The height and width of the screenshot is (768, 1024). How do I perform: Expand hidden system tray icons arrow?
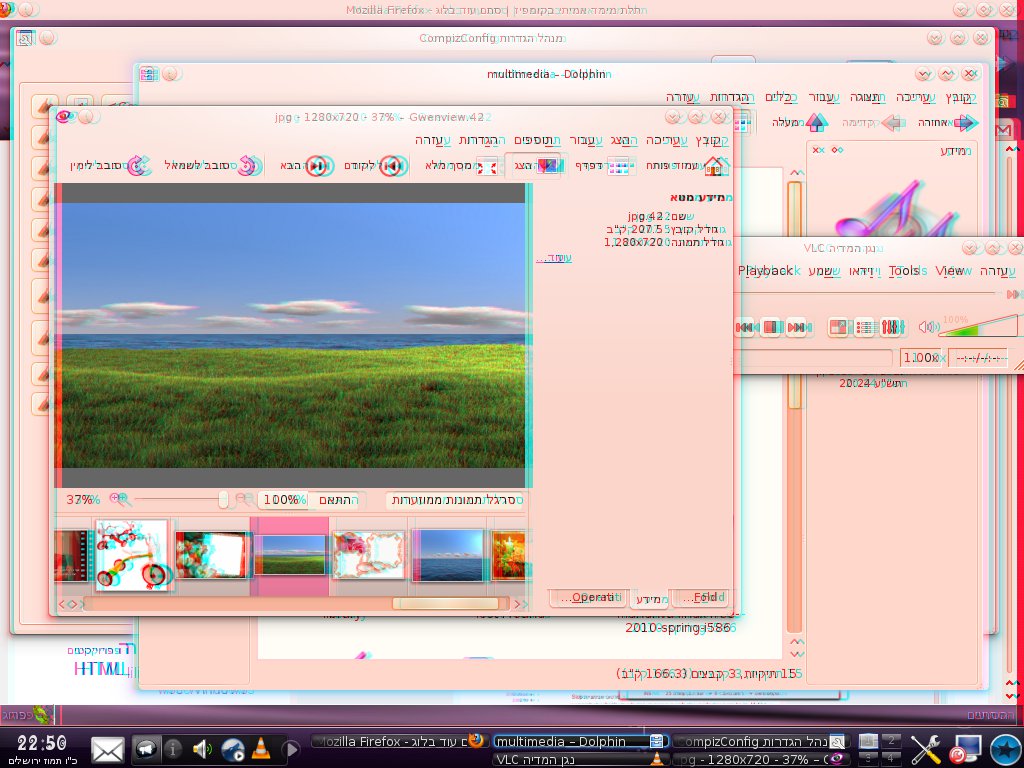point(293,749)
